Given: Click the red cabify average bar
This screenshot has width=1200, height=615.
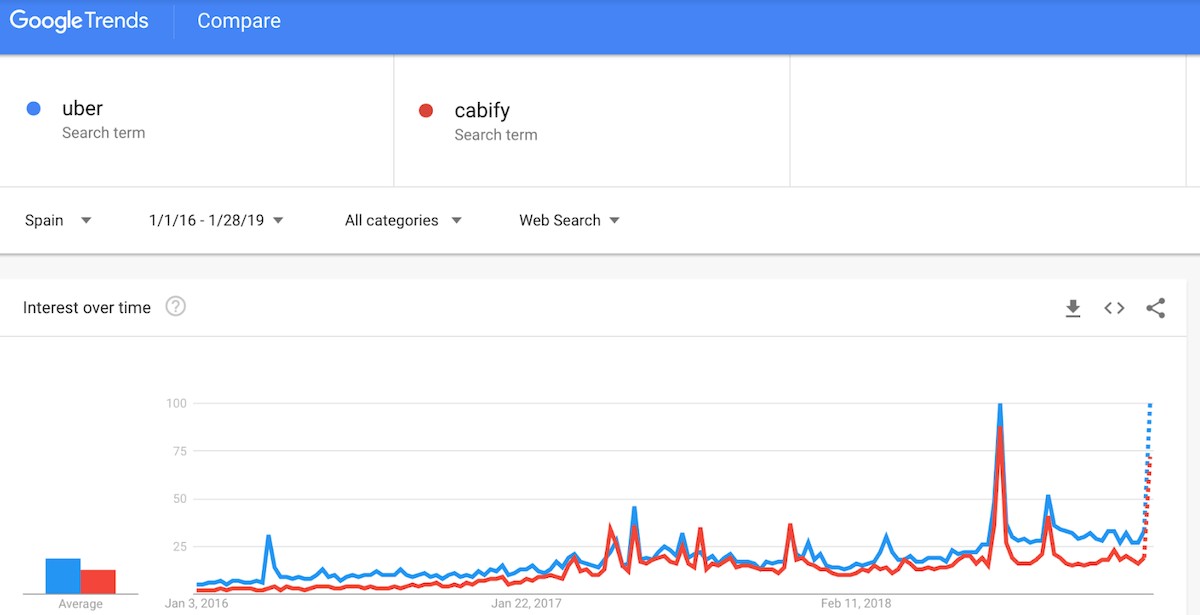Looking at the screenshot, I should [98, 581].
